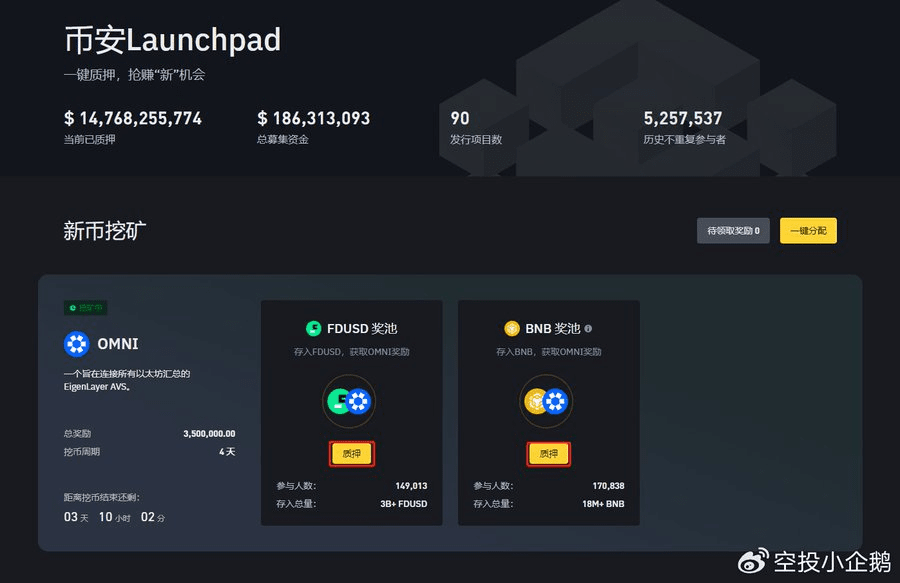Click the 新币挖矿 section heading
Viewport: 900px width, 583px height.
[x=104, y=231]
